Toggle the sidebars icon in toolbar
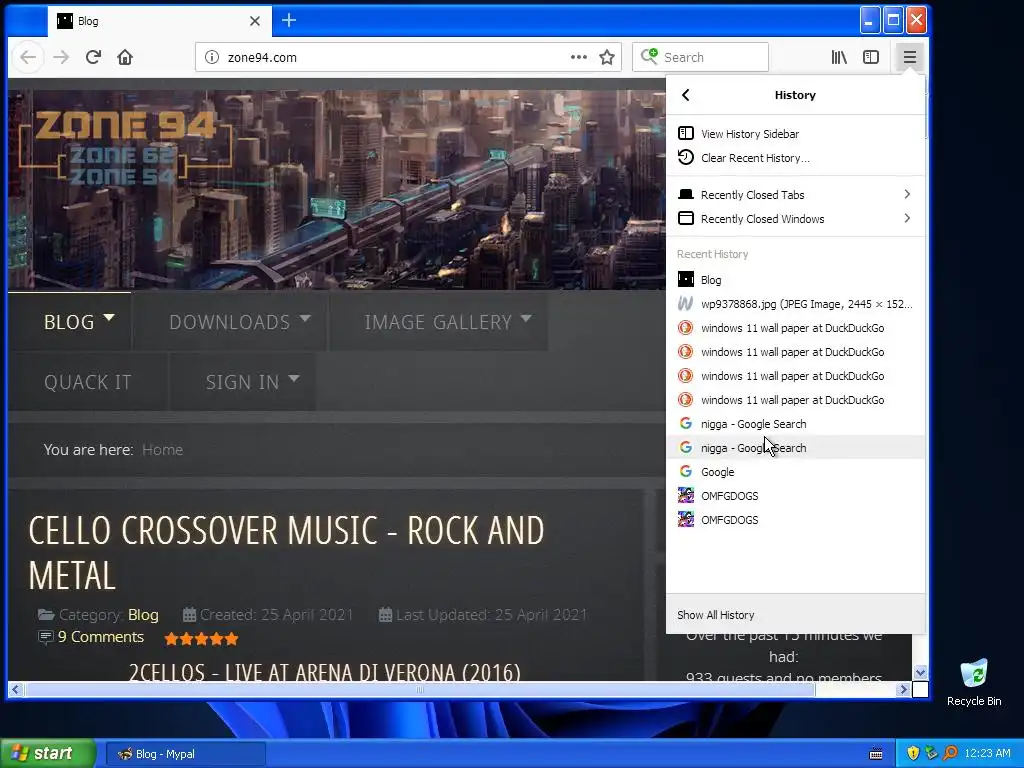 point(871,57)
